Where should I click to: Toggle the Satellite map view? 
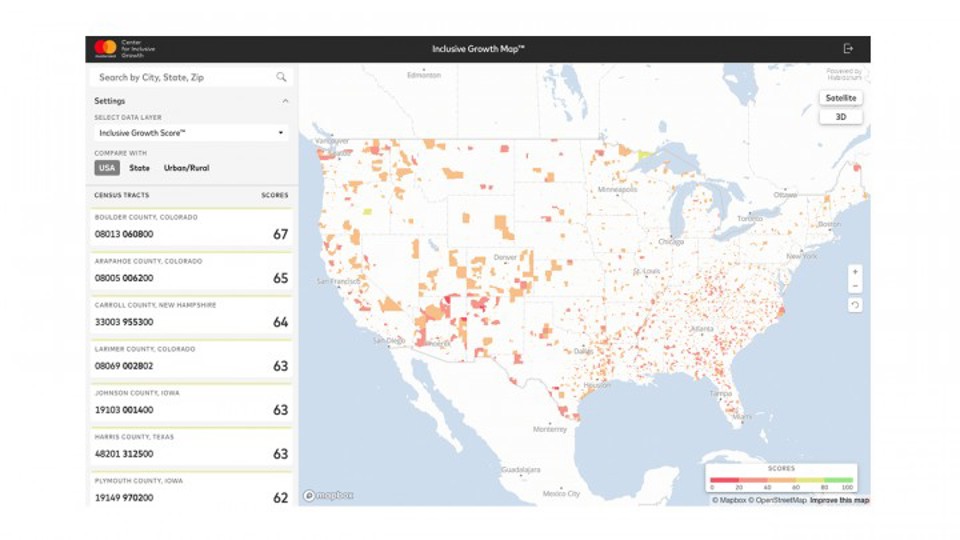(840, 98)
